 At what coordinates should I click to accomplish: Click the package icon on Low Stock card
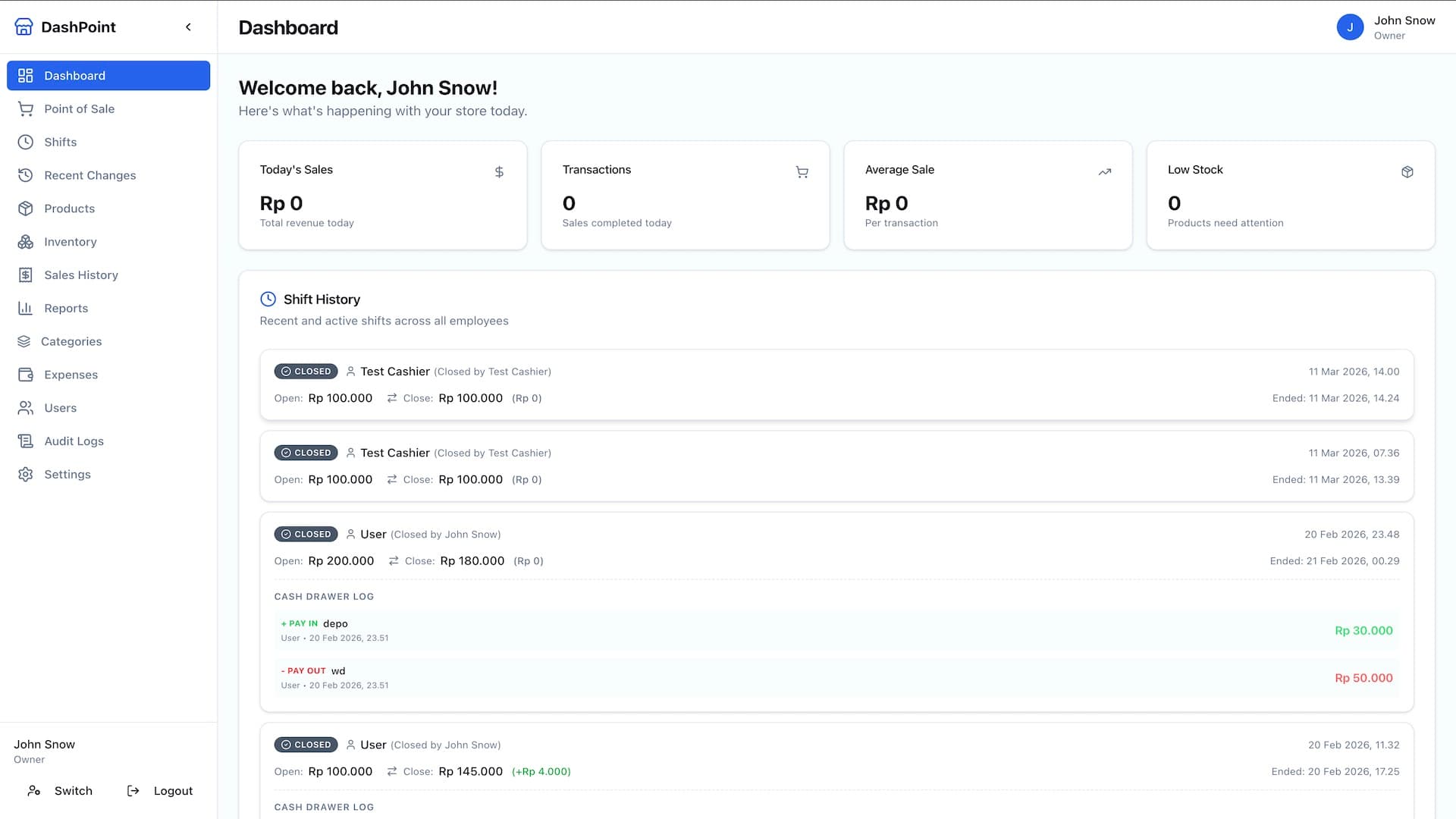tap(1407, 172)
